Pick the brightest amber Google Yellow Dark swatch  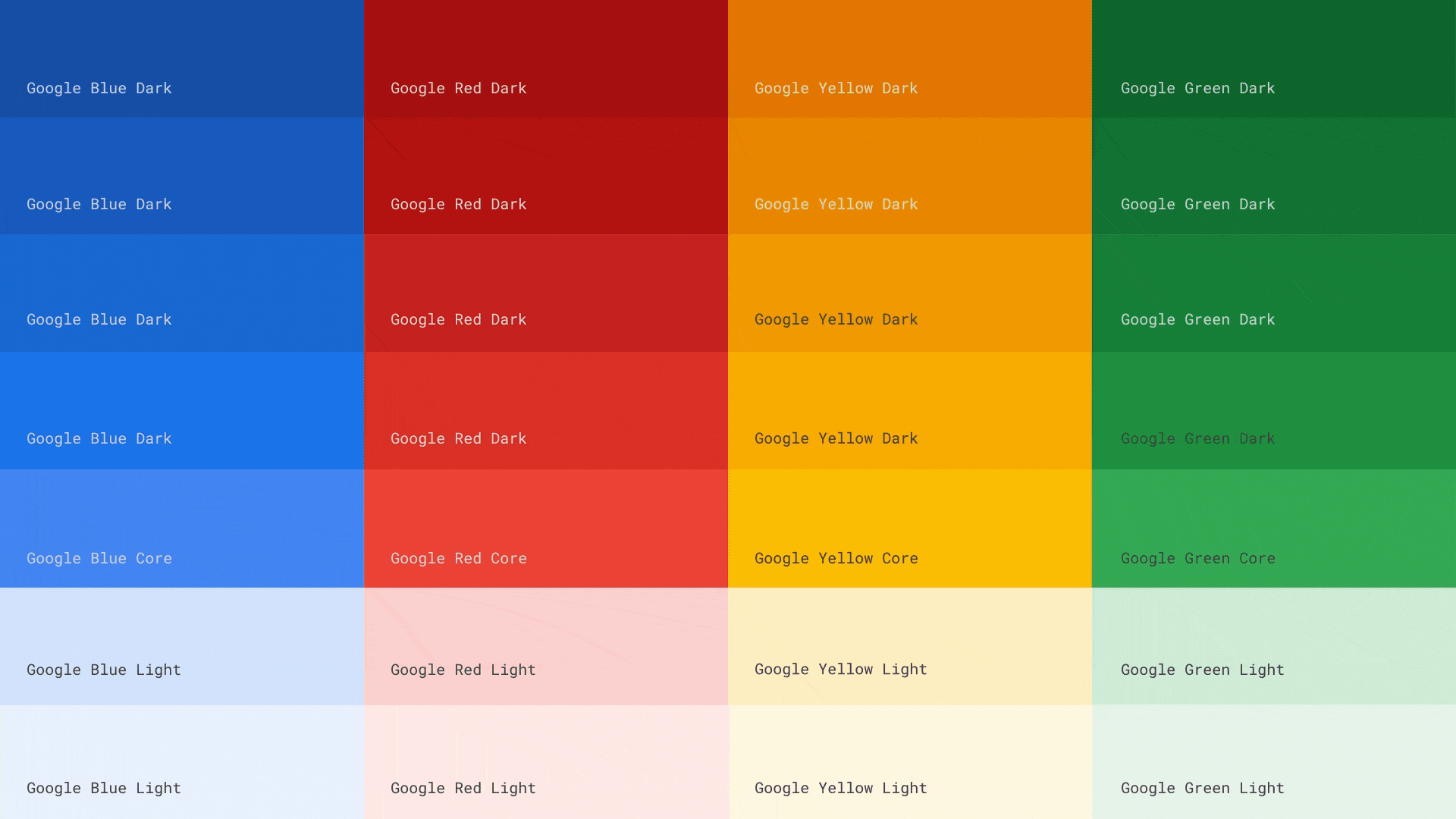[x=910, y=410]
